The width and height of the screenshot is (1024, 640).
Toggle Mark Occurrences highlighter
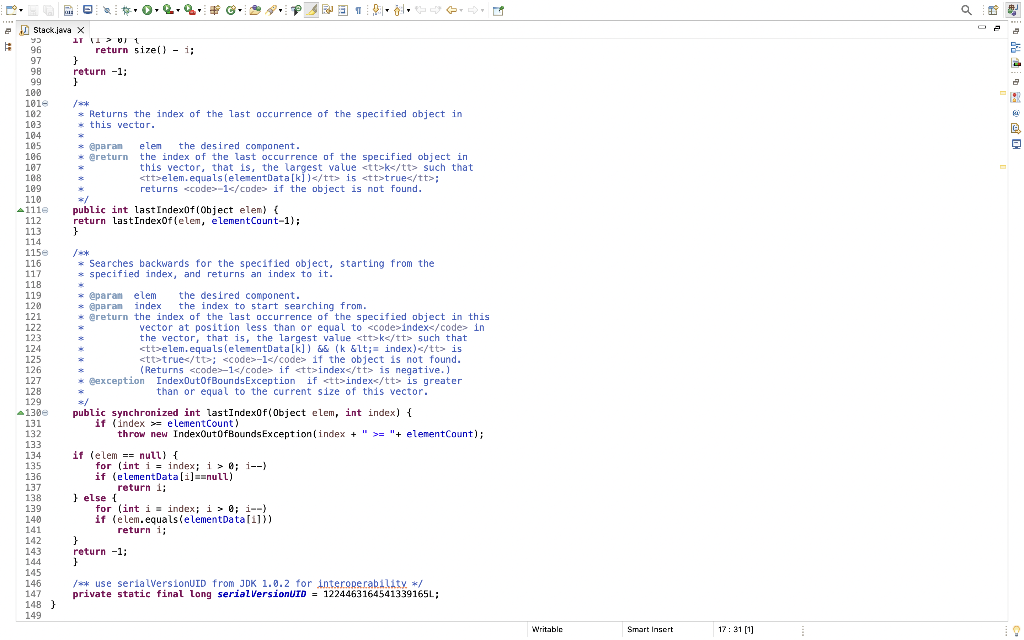pyautogui.click(x=312, y=10)
